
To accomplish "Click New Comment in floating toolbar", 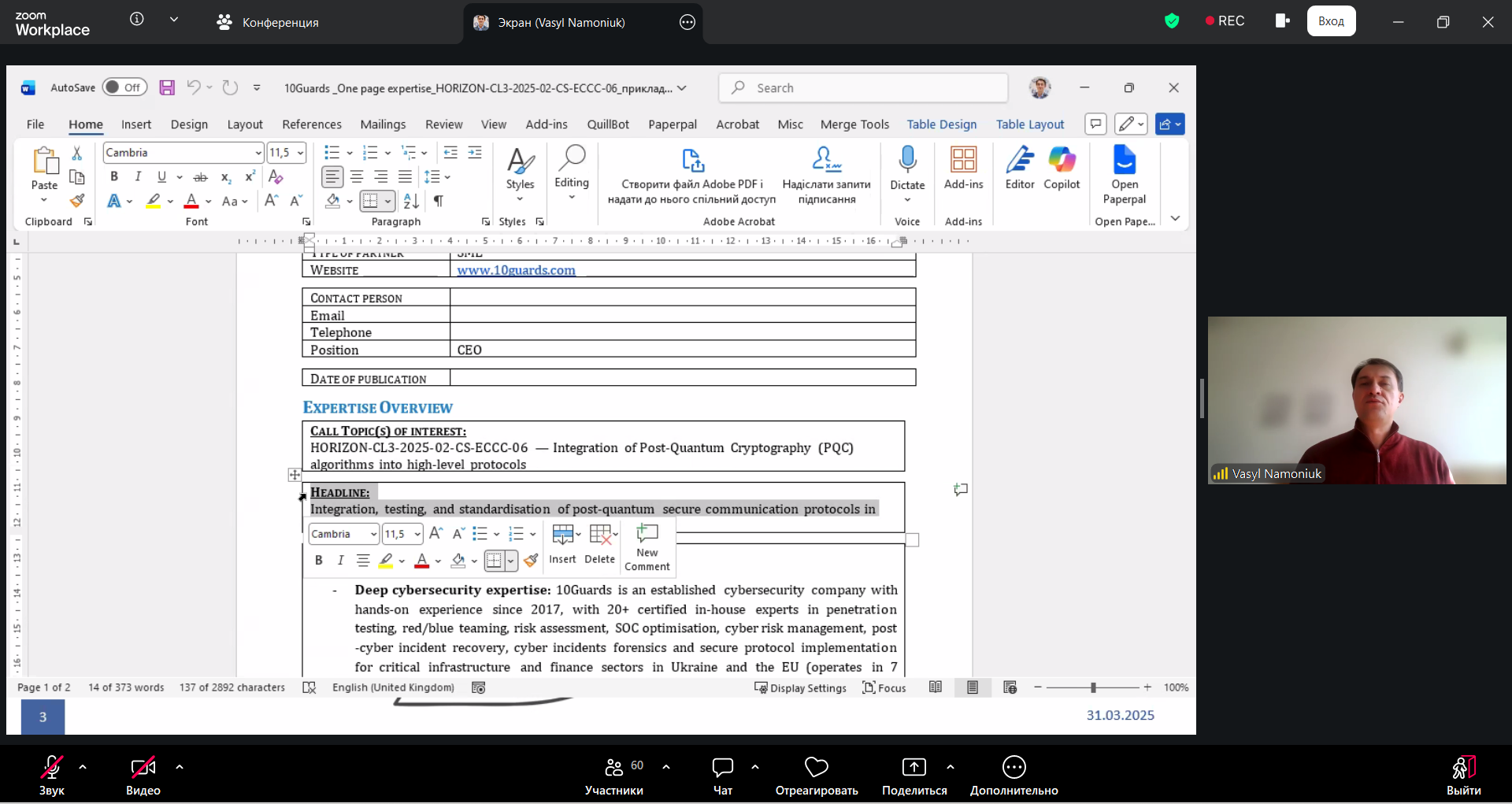I will [x=647, y=547].
